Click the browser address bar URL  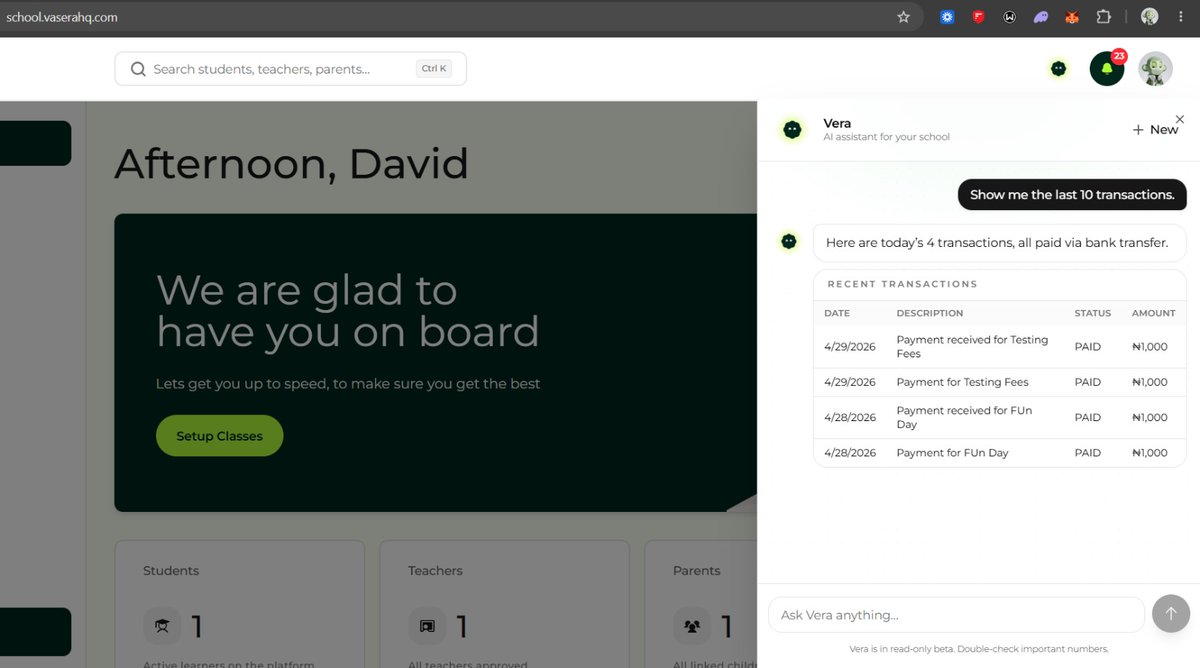pyautogui.click(x=62, y=17)
